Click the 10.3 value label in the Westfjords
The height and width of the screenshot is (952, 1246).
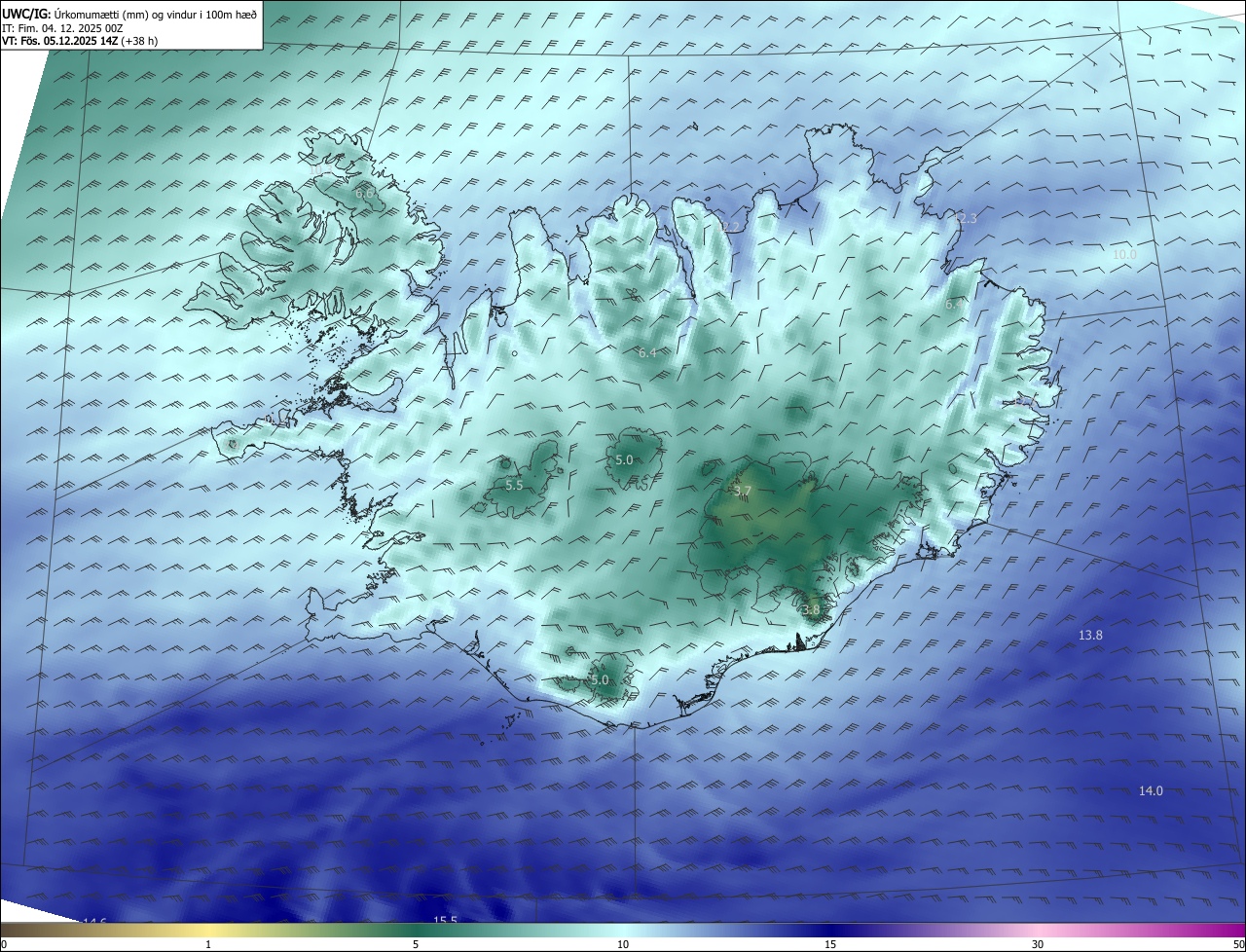pyautogui.click(x=321, y=169)
